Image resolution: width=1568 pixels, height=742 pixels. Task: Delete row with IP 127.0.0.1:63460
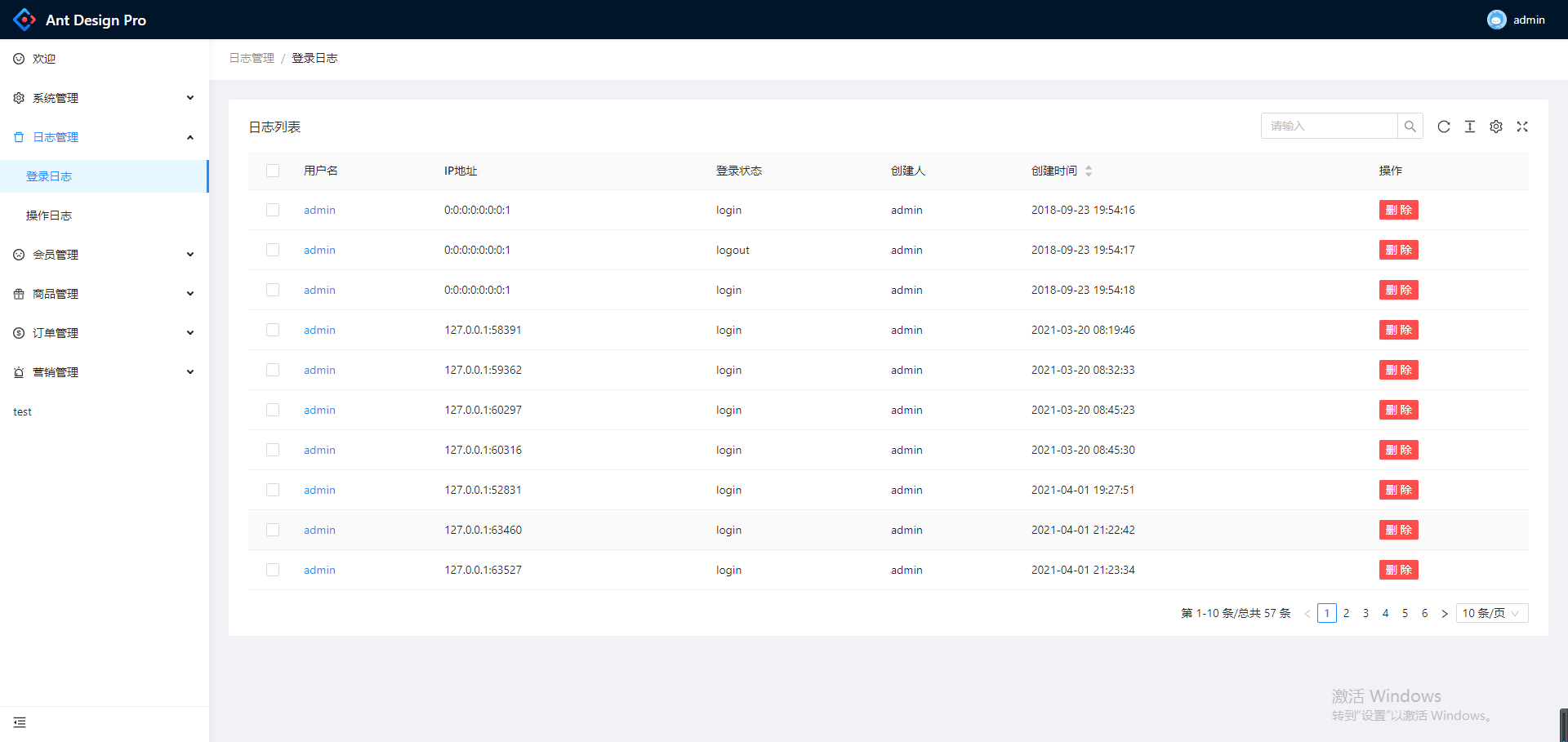pyautogui.click(x=1399, y=530)
